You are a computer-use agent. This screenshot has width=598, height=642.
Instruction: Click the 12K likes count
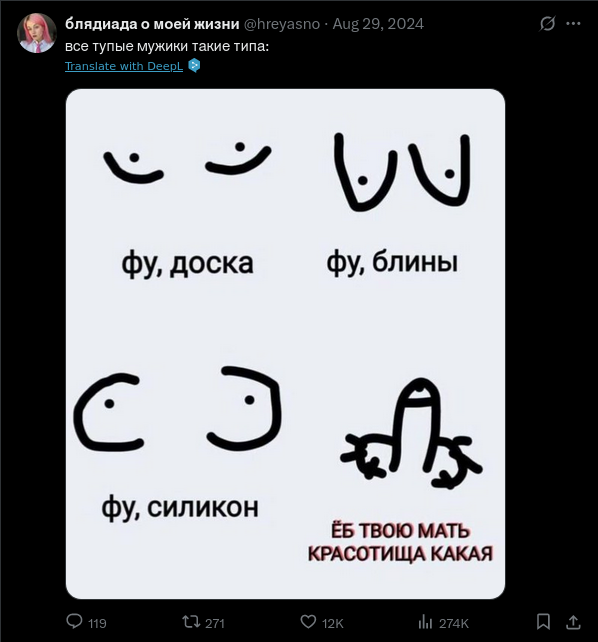pos(332,624)
